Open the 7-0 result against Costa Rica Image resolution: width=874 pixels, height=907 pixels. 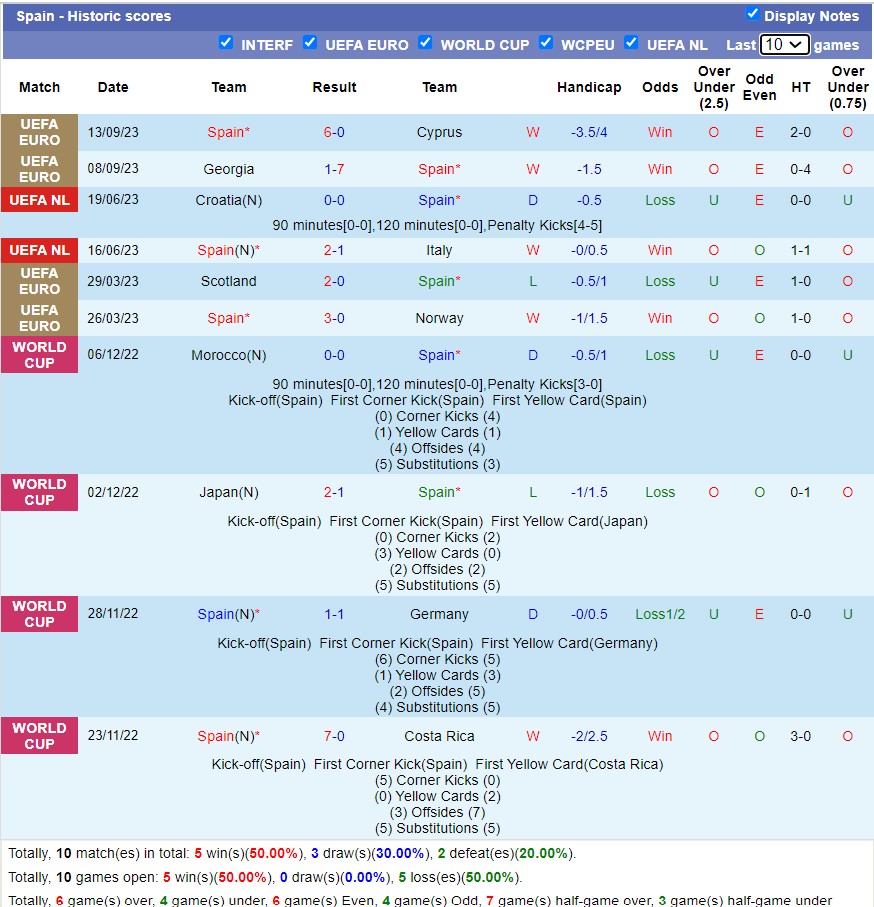click(x=334, y=736)
